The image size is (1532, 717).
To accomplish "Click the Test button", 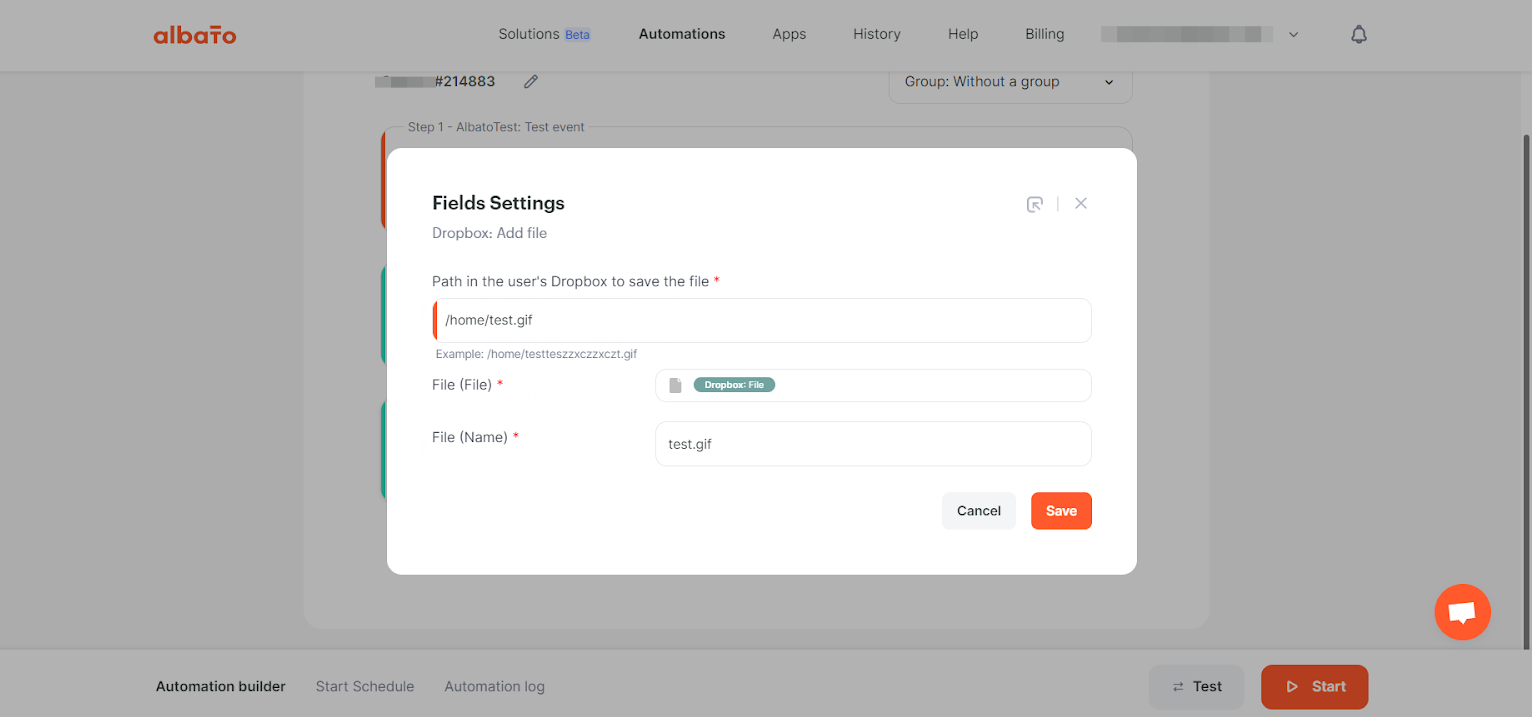I will pyautogui.click(x=1197, y=687).
